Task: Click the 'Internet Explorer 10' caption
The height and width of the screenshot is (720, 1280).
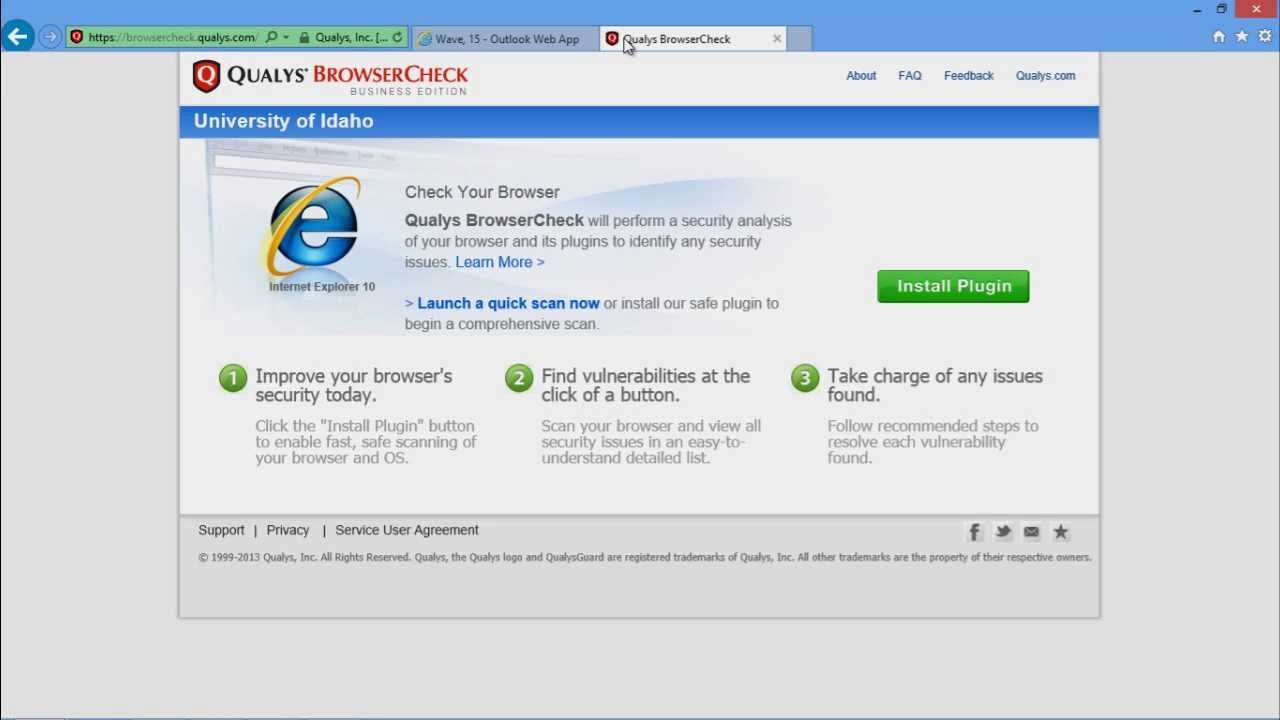Action: click(322, 287)
